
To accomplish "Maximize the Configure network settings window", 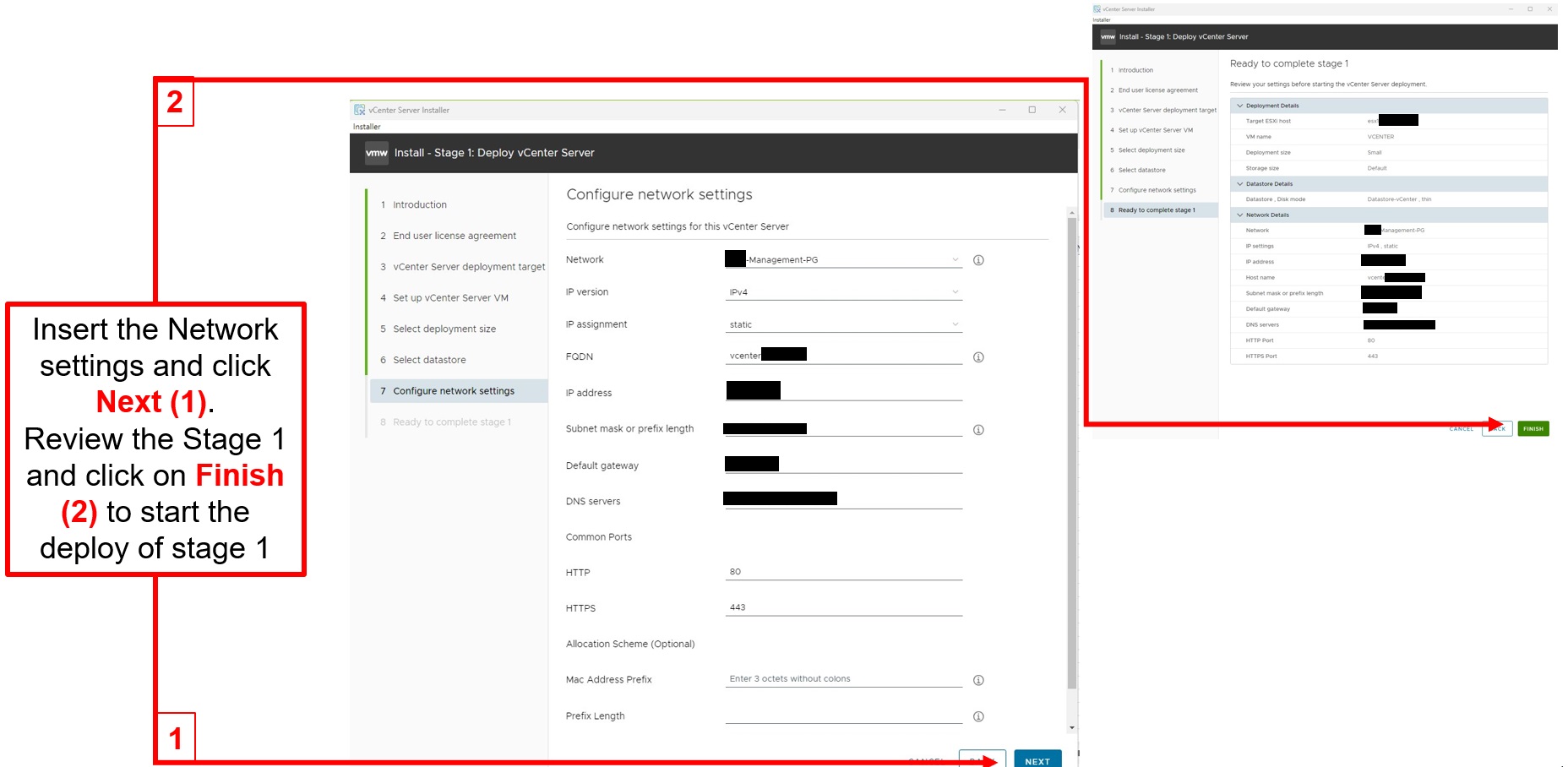I will tap(1032, 110).
